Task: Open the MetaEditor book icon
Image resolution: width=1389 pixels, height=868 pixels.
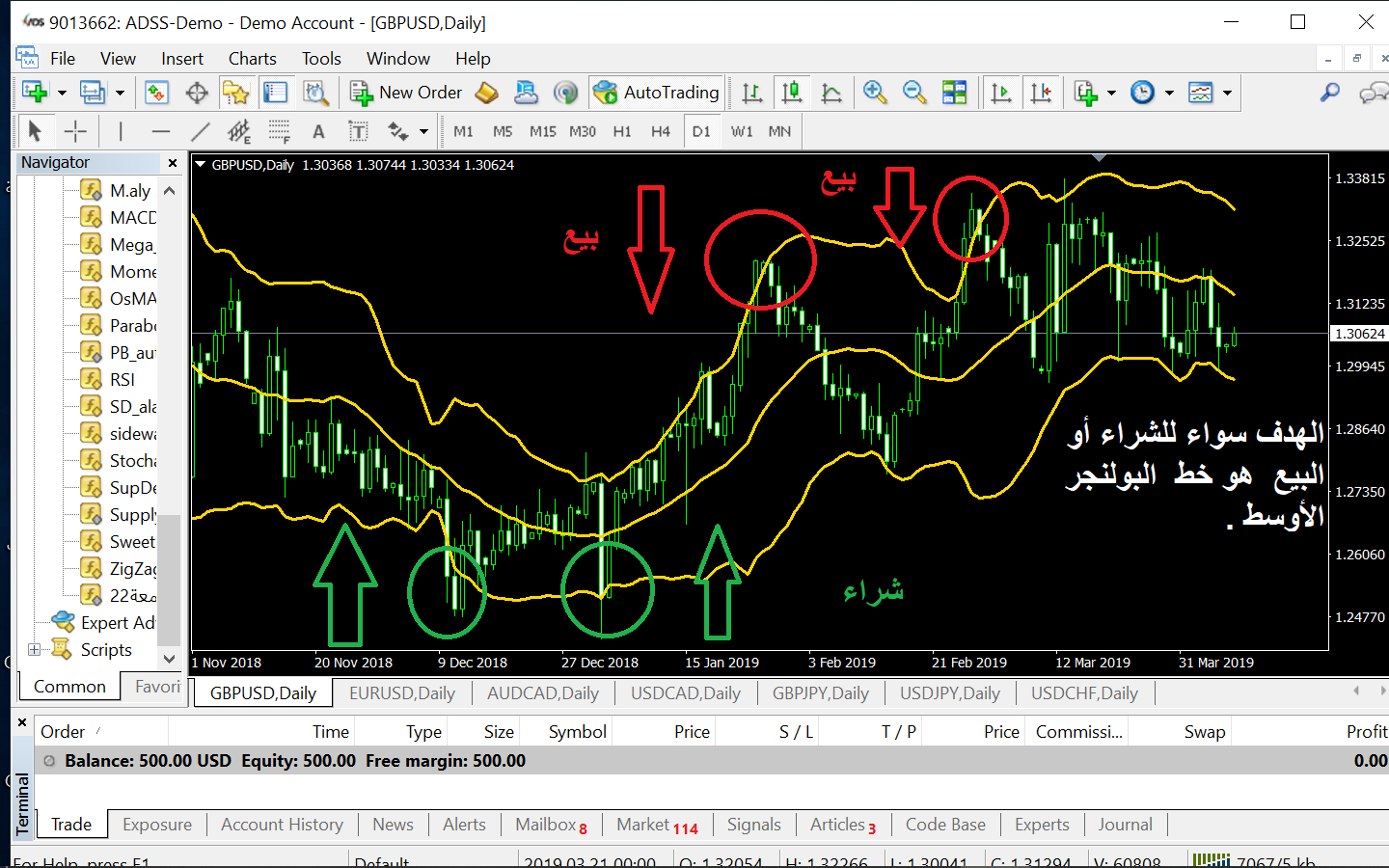Action: [x=487, y=93]
